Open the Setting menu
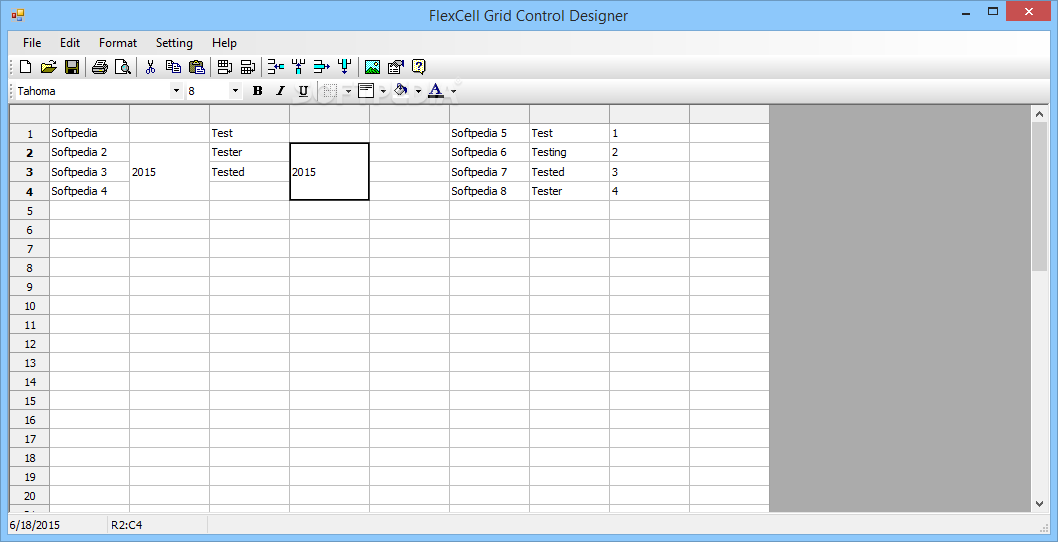Screen dimensions: 1058x542 174,43
